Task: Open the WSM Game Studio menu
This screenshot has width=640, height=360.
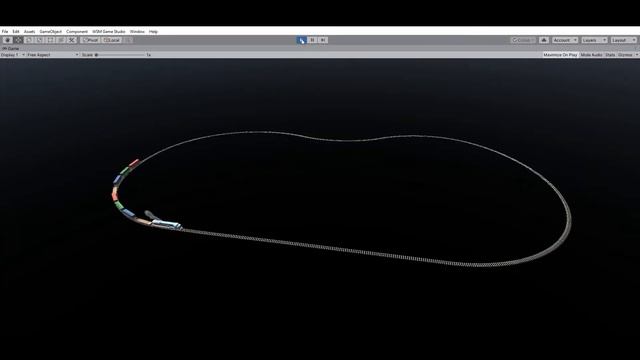Action: click(109, 31)
